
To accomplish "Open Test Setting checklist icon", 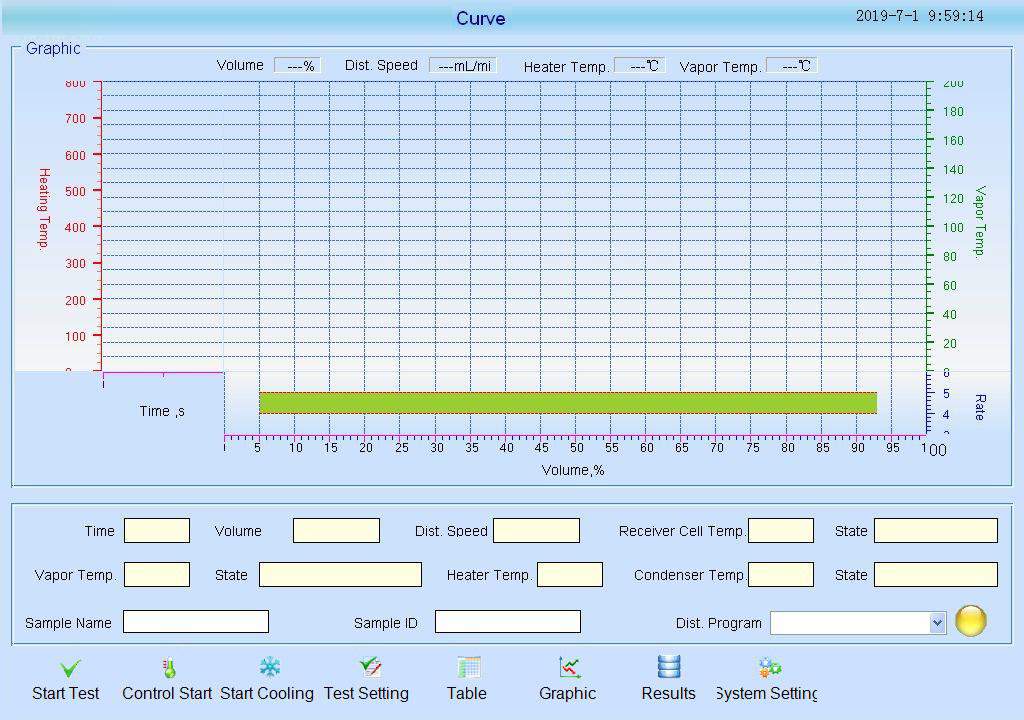I will pyautogui.click(x=370, y=667).
